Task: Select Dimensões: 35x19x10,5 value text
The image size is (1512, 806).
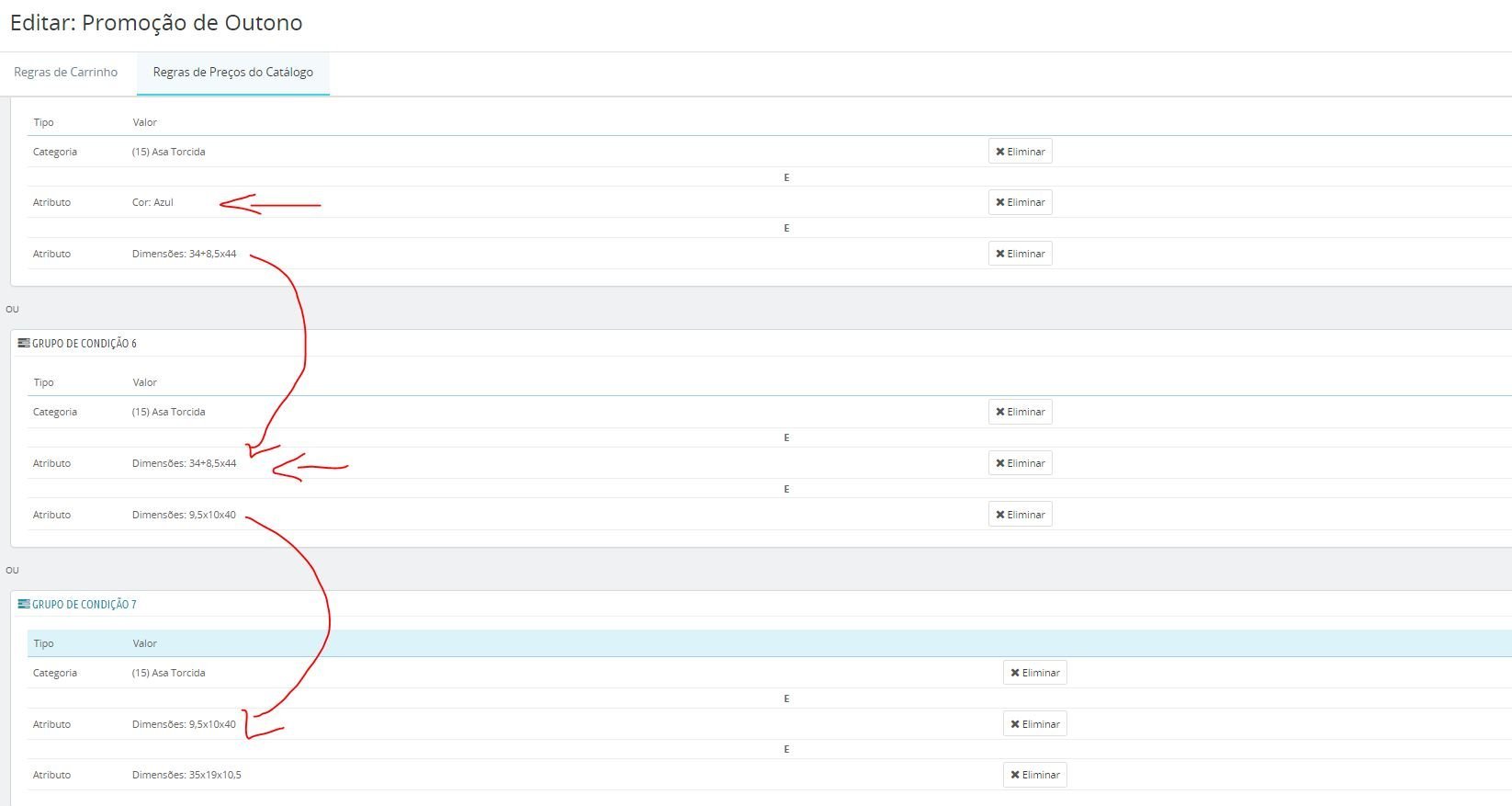Action: coord(186,775)
